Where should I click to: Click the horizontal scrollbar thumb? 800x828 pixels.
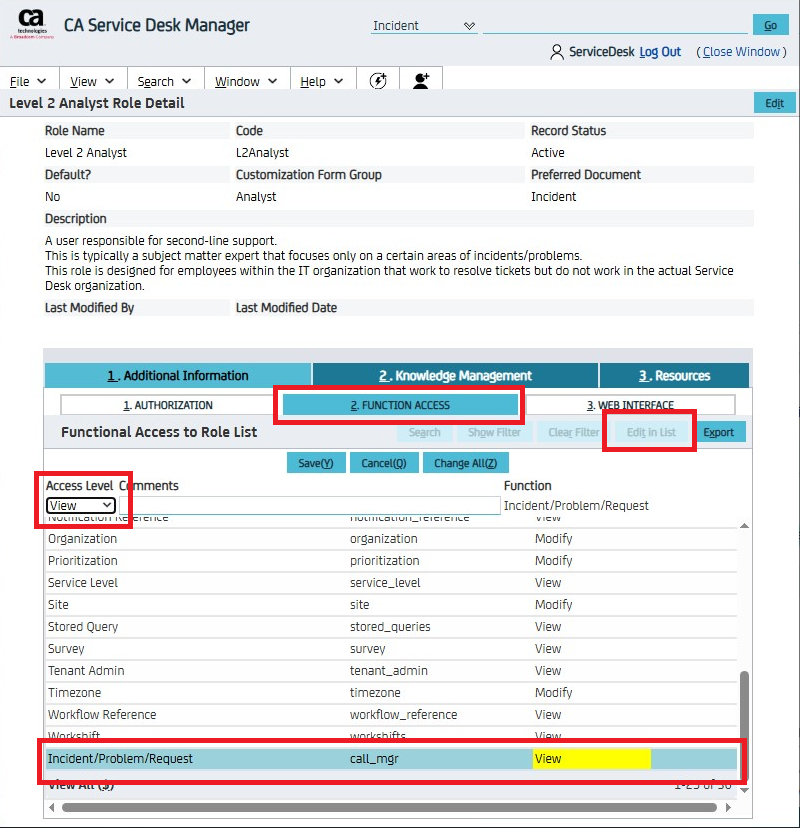[x=389, y=807]
